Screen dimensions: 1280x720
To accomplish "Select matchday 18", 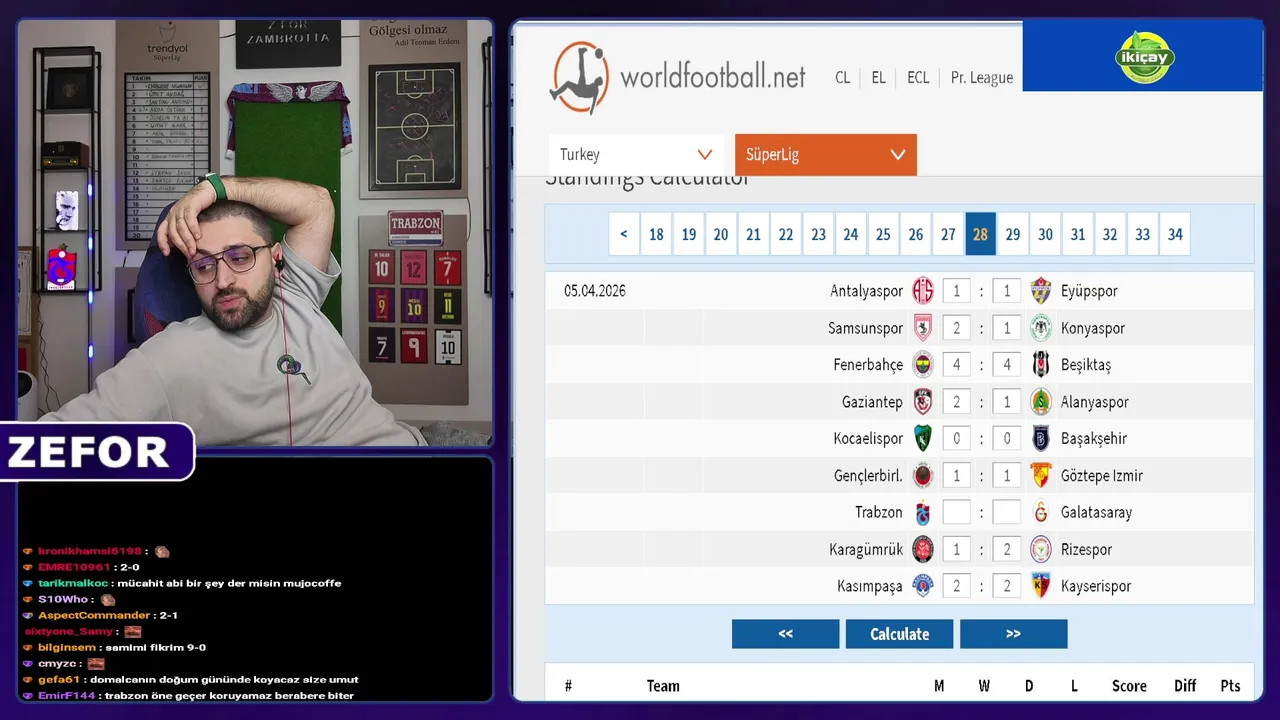I will (x=656, y=234).
